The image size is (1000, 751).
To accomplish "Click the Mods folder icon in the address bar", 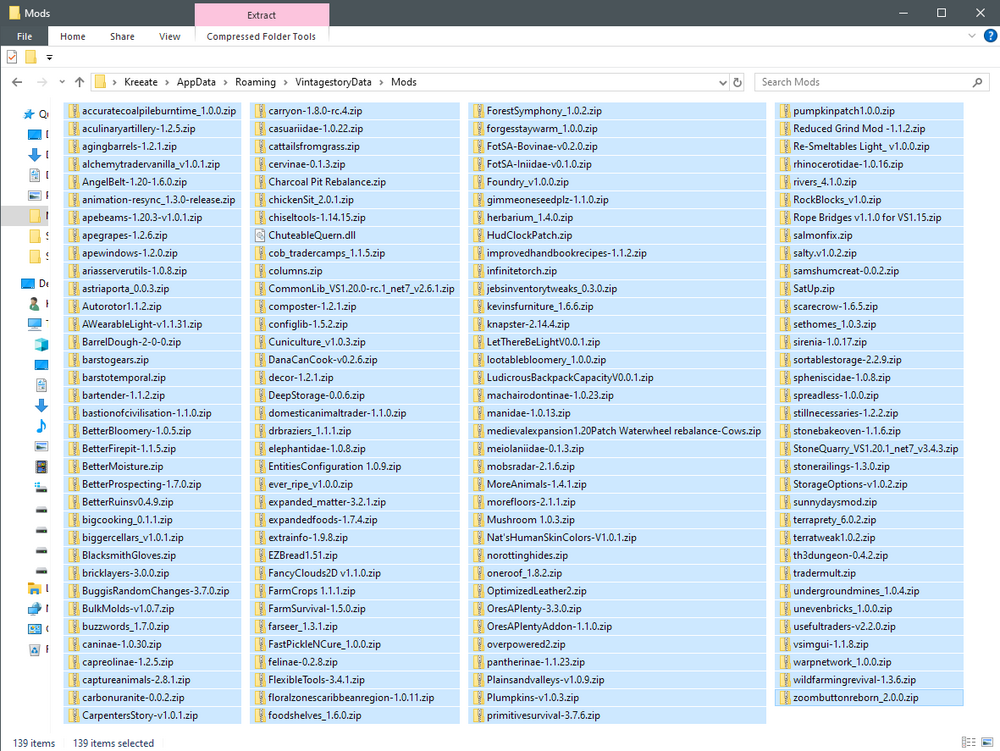I will (x=99, y=82).
